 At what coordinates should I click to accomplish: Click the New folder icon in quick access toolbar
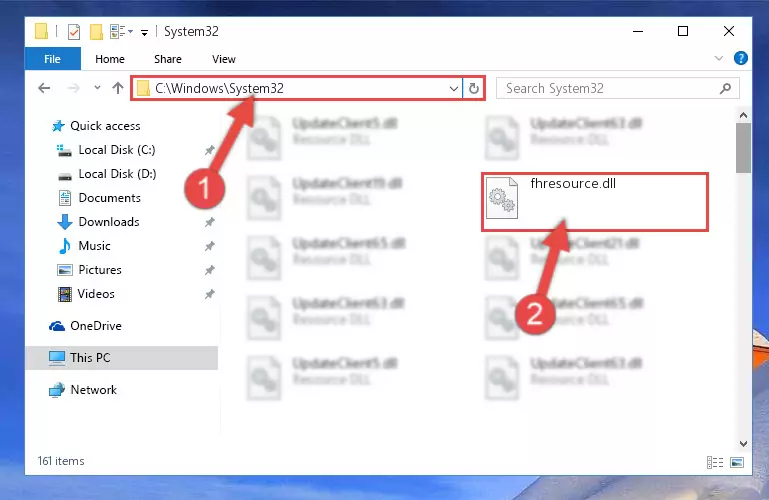point(96,32)
